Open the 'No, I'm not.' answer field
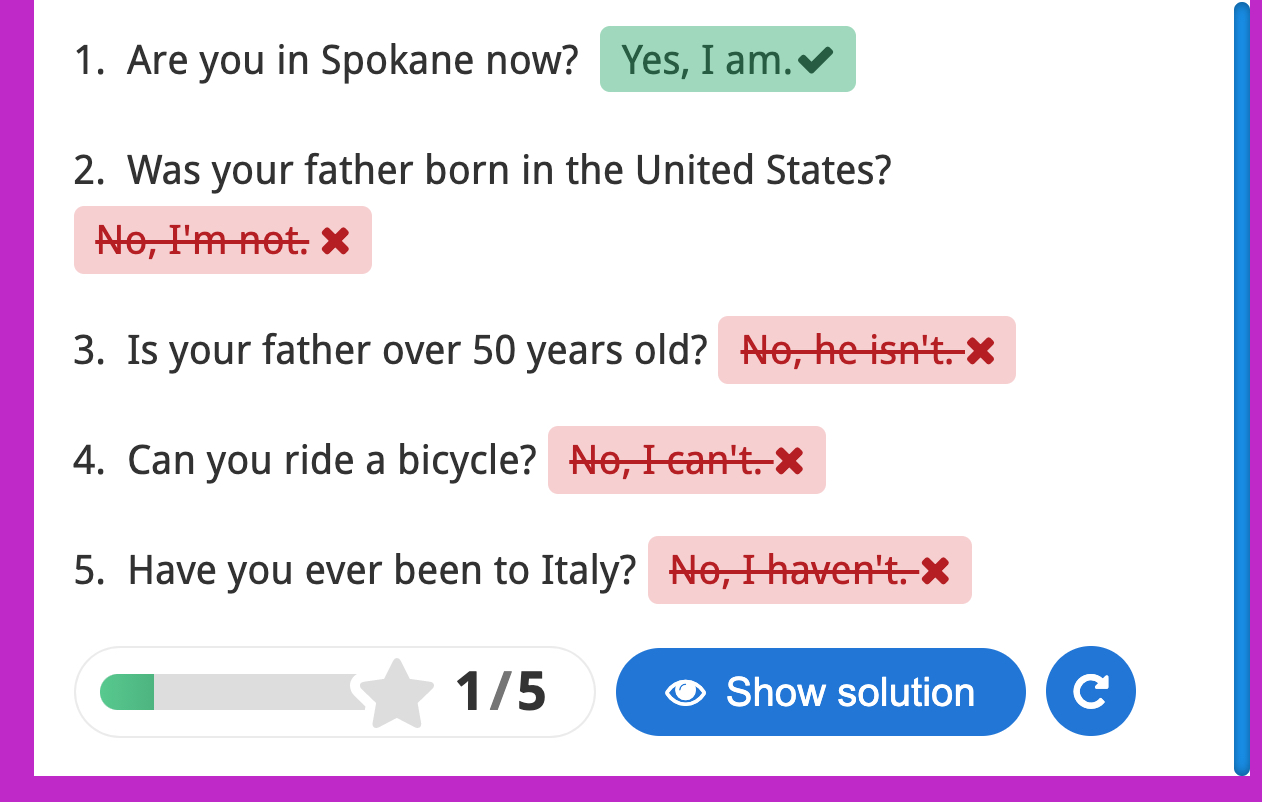 pyautogui.click(x=223, y=240)
